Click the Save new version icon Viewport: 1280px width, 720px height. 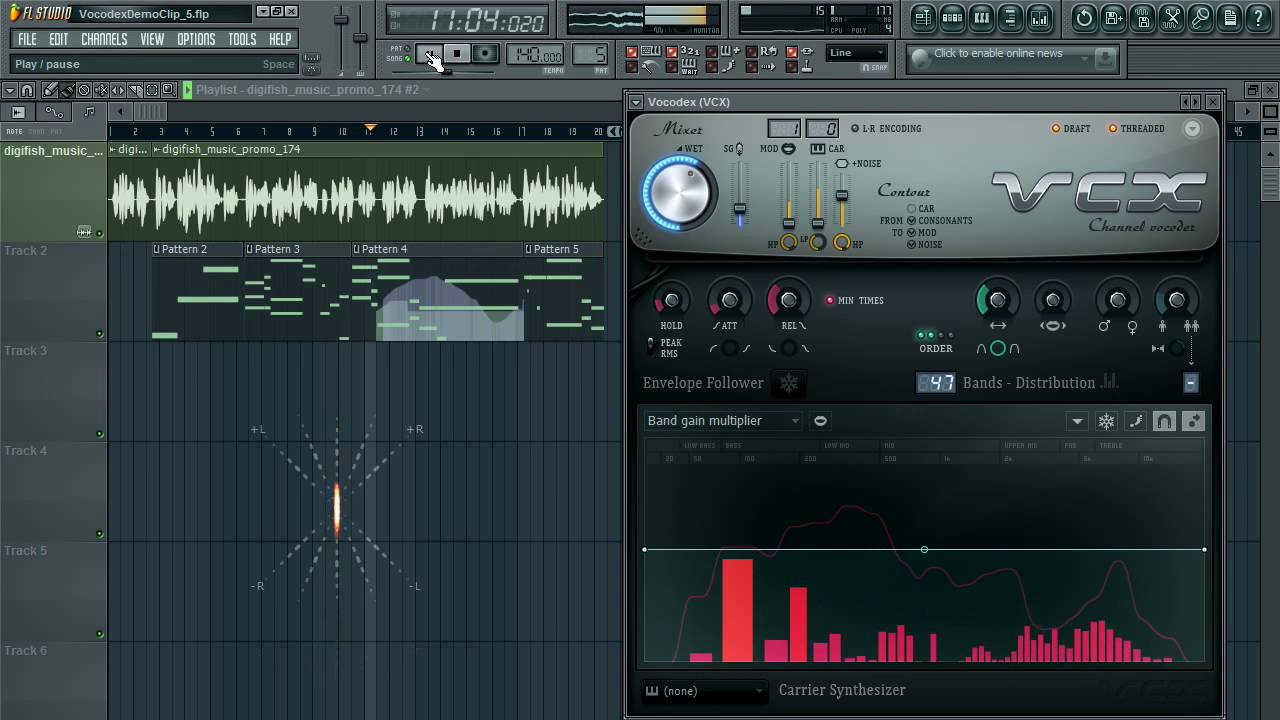tap(1113, 18)
